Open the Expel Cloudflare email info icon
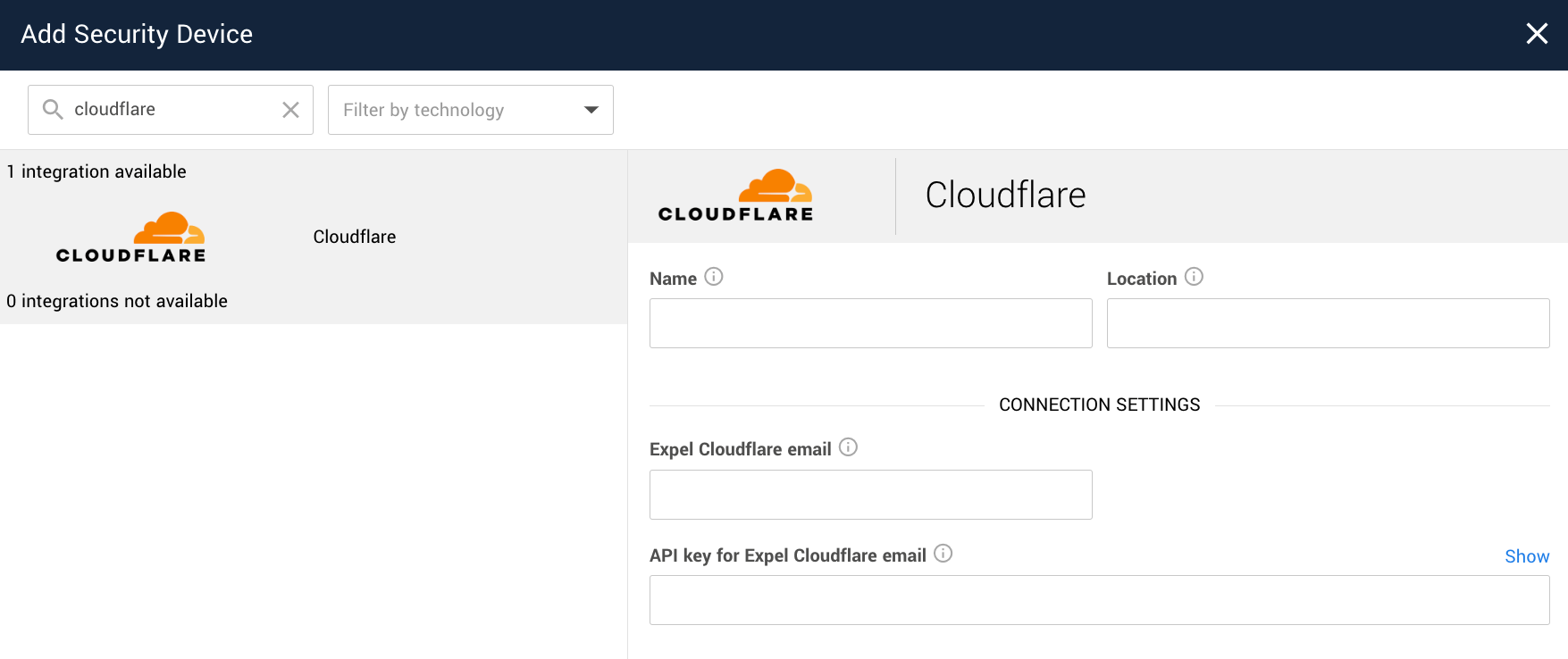The width and height of the screenshot is (1568, 659). tap(848, 447)
